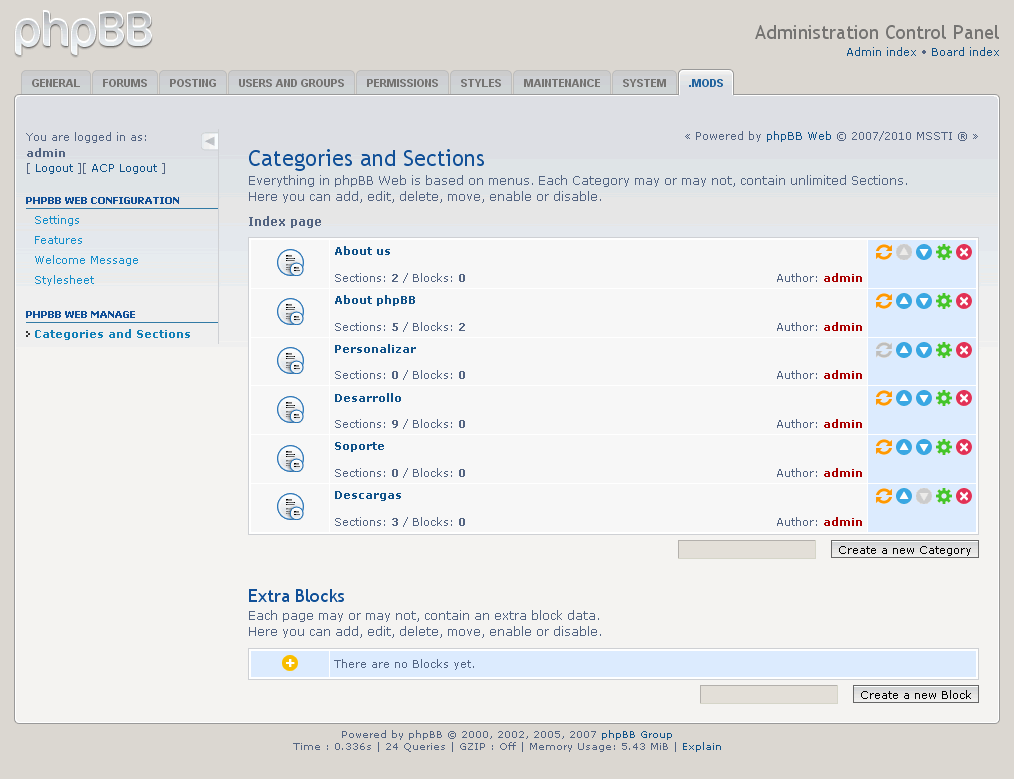The height and width of the screenshot is (779, 1014).
Task: Focus the new block name field
Action: coord(769,694)
